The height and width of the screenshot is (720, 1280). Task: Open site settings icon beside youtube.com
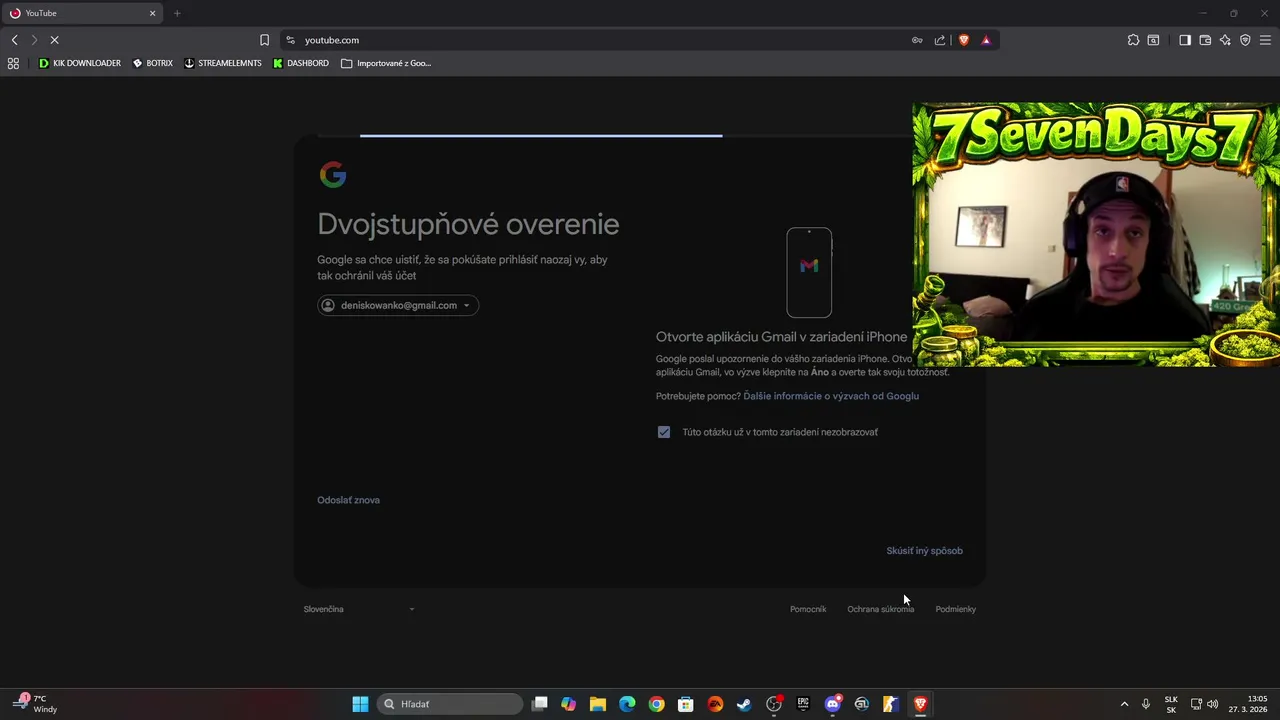pos(291,40)
